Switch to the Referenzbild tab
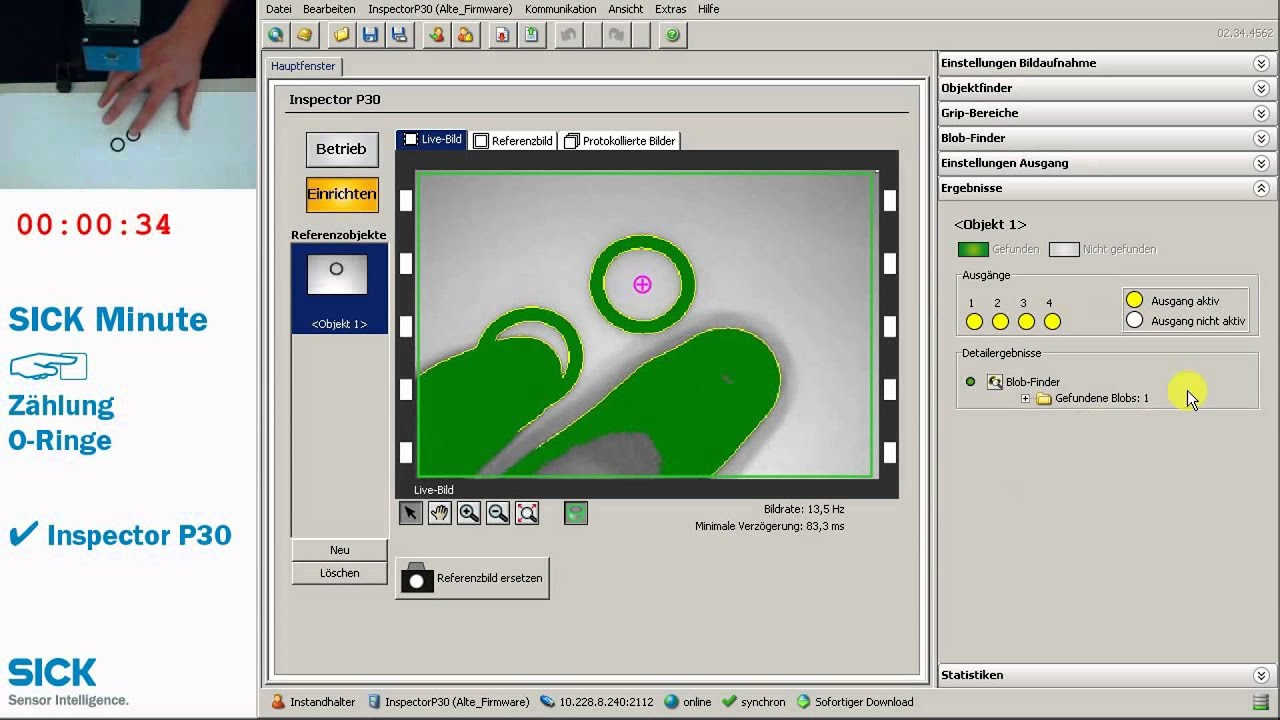Viewport: 1280px width, 720px height. pos(513,141)
